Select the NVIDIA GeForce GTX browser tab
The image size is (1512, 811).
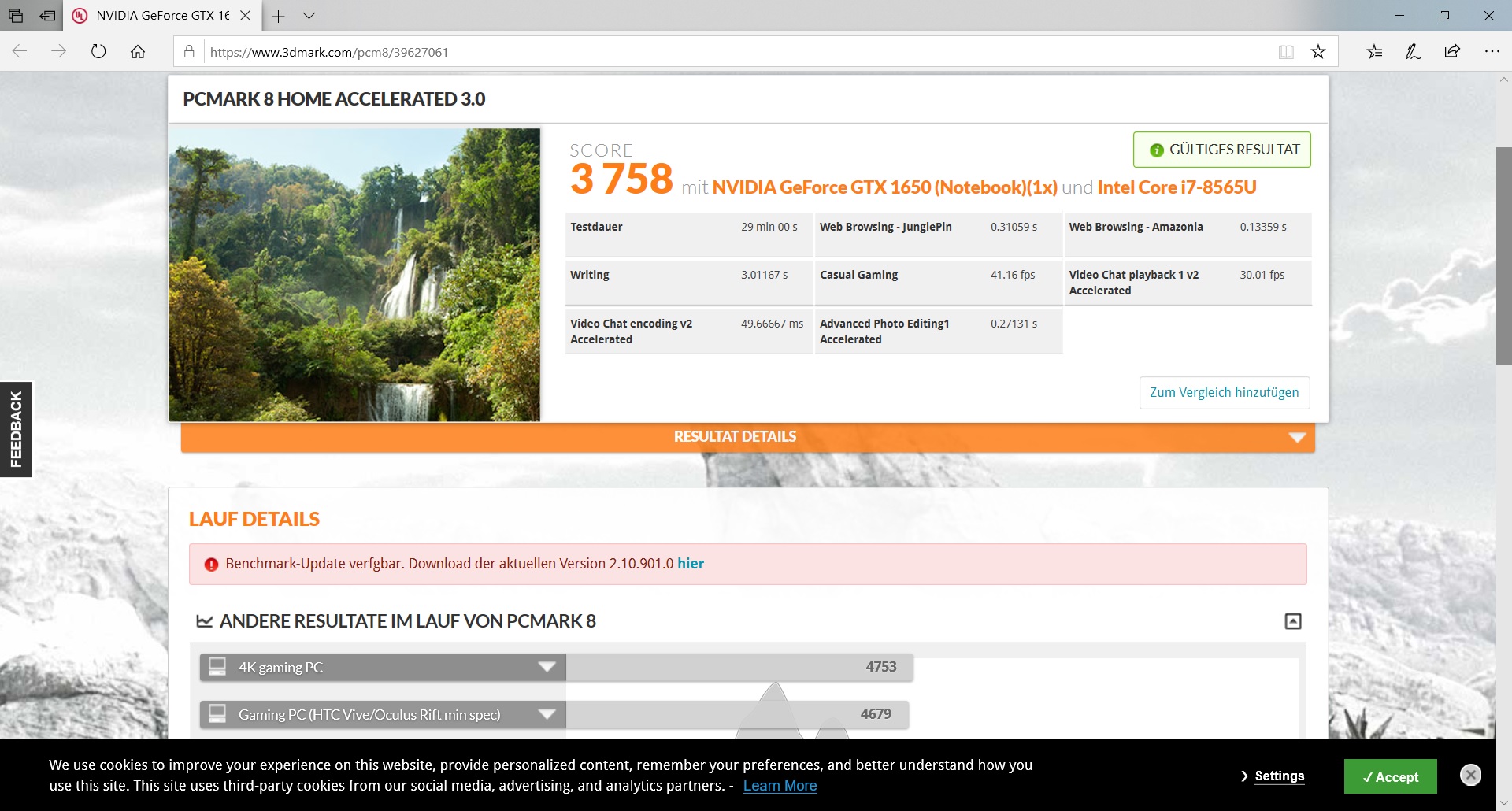(162, 16)
